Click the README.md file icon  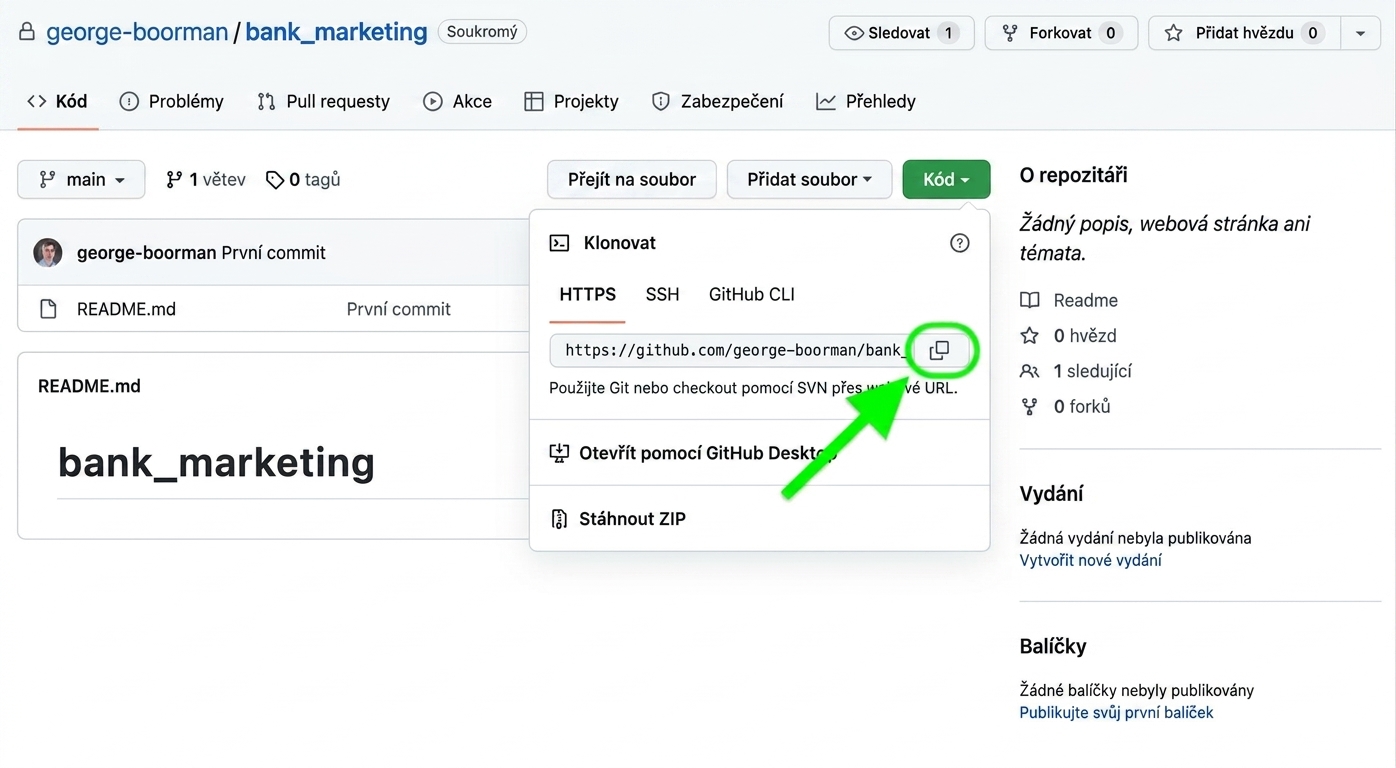48,309
